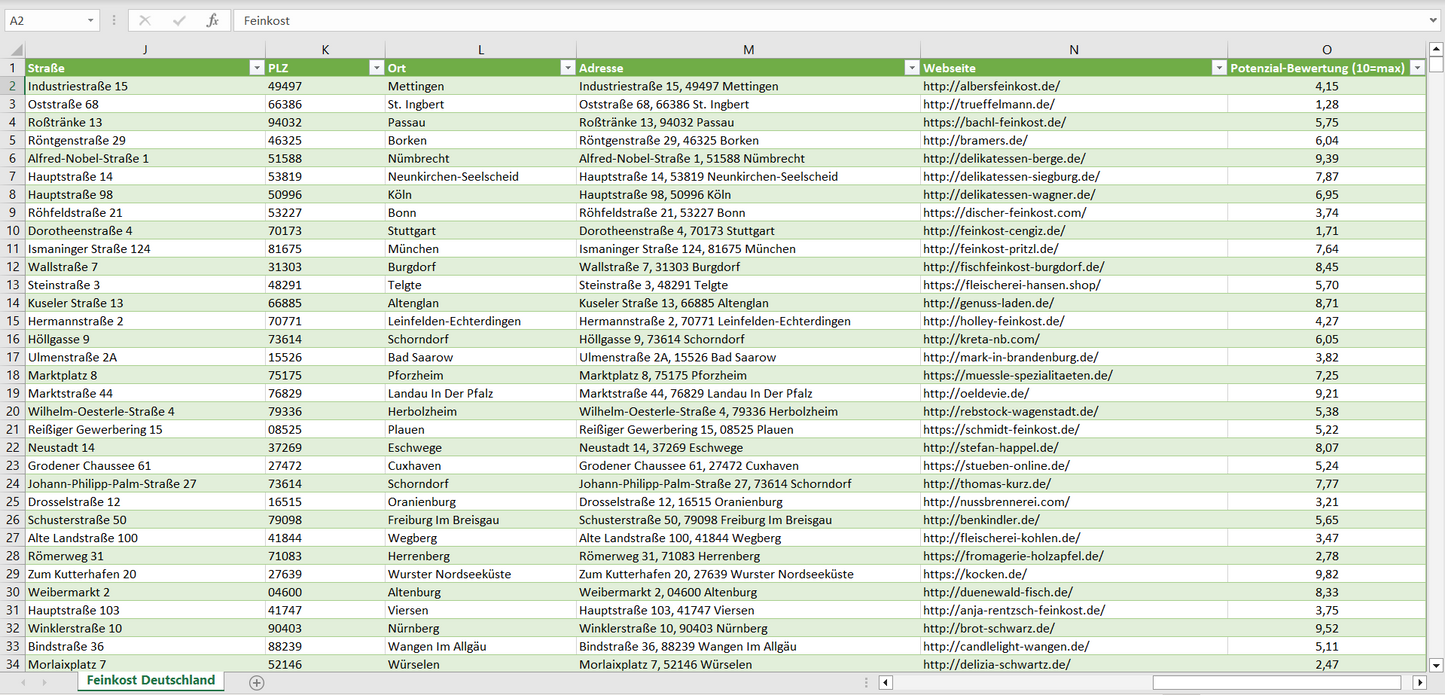Click the vertical scrollbar down arrow
The width and height of the screenshot is (1445, 695).
(x=1436, y=664)
